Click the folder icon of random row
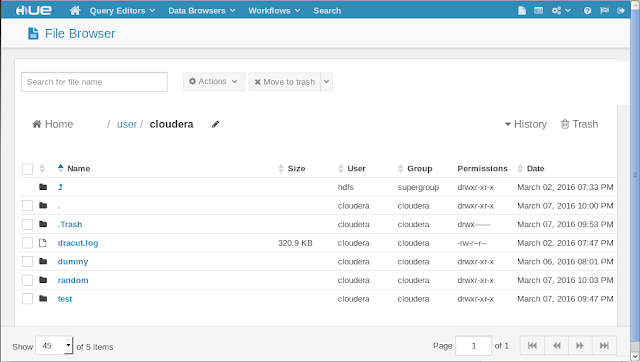The width and height of the screenshot is (640, 362). [x=43, y=280]
